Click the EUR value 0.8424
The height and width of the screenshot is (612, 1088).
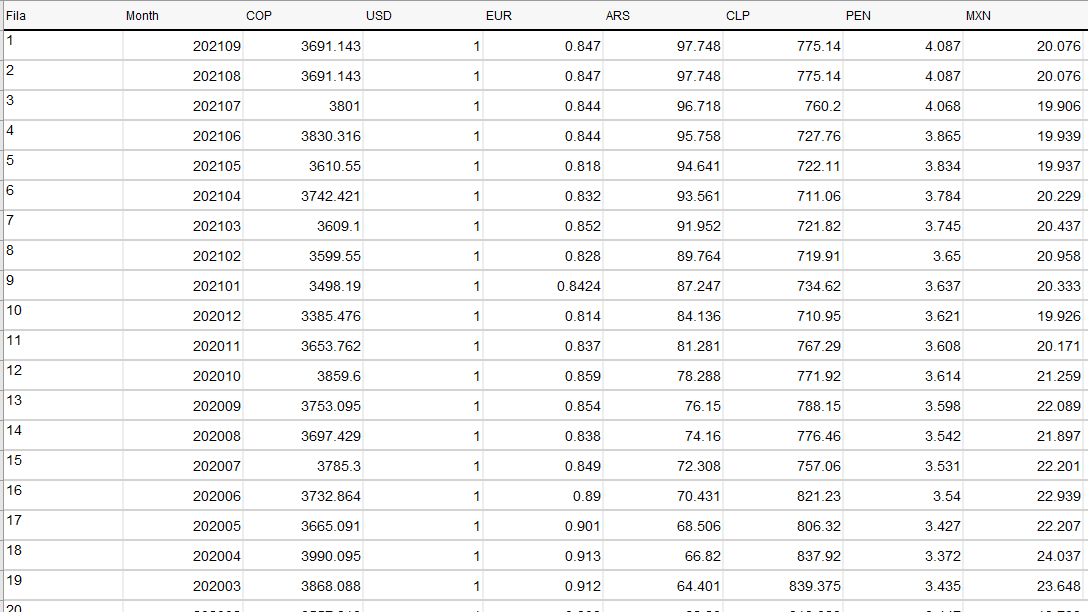(579, 286)
